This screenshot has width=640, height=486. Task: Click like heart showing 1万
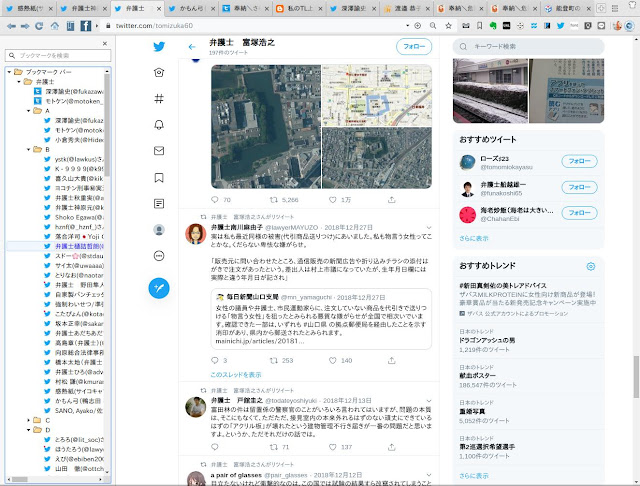(x=333, y=200)
